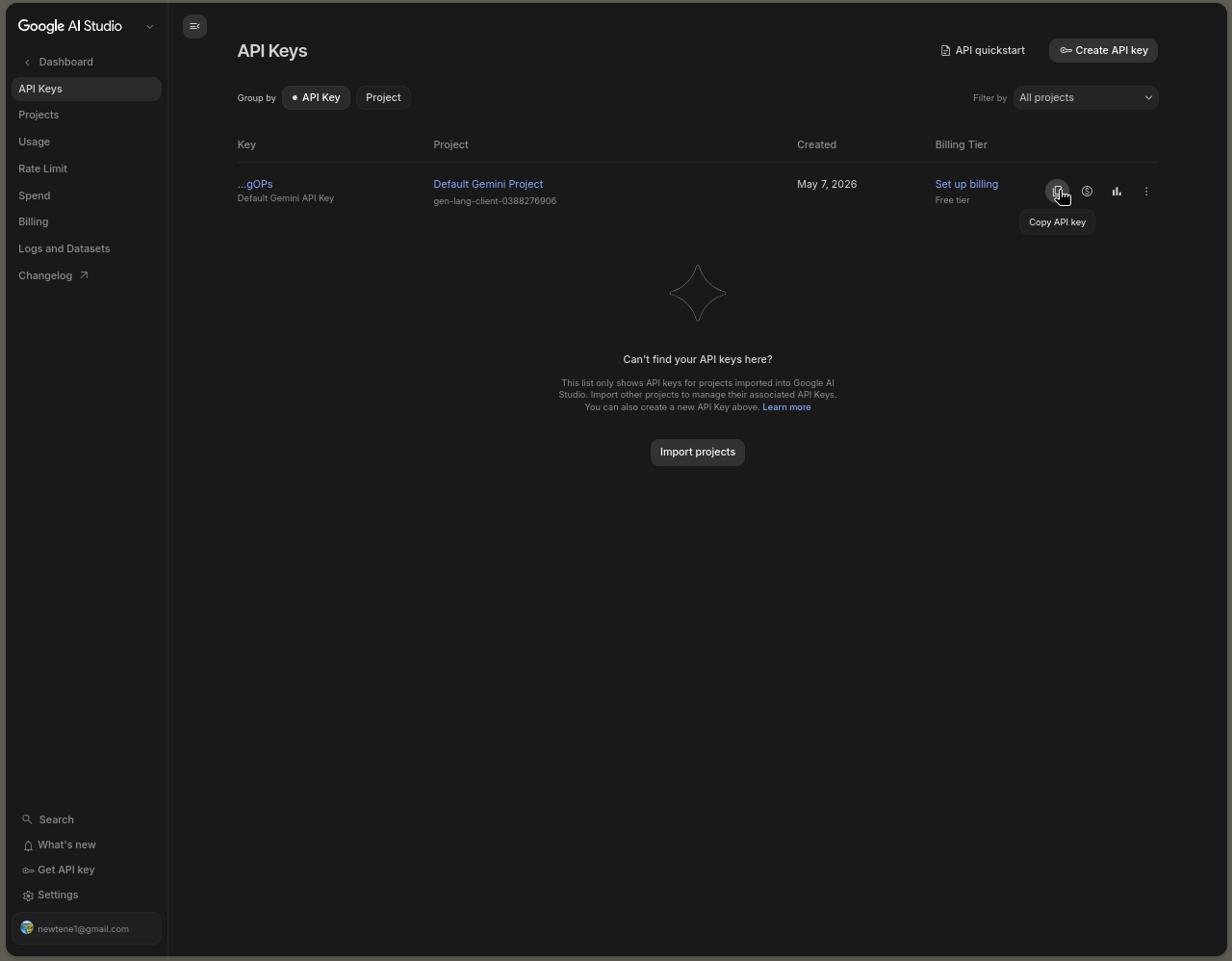
Task: Click the back arrow beside Dashboard
Action: coord(27,63)
